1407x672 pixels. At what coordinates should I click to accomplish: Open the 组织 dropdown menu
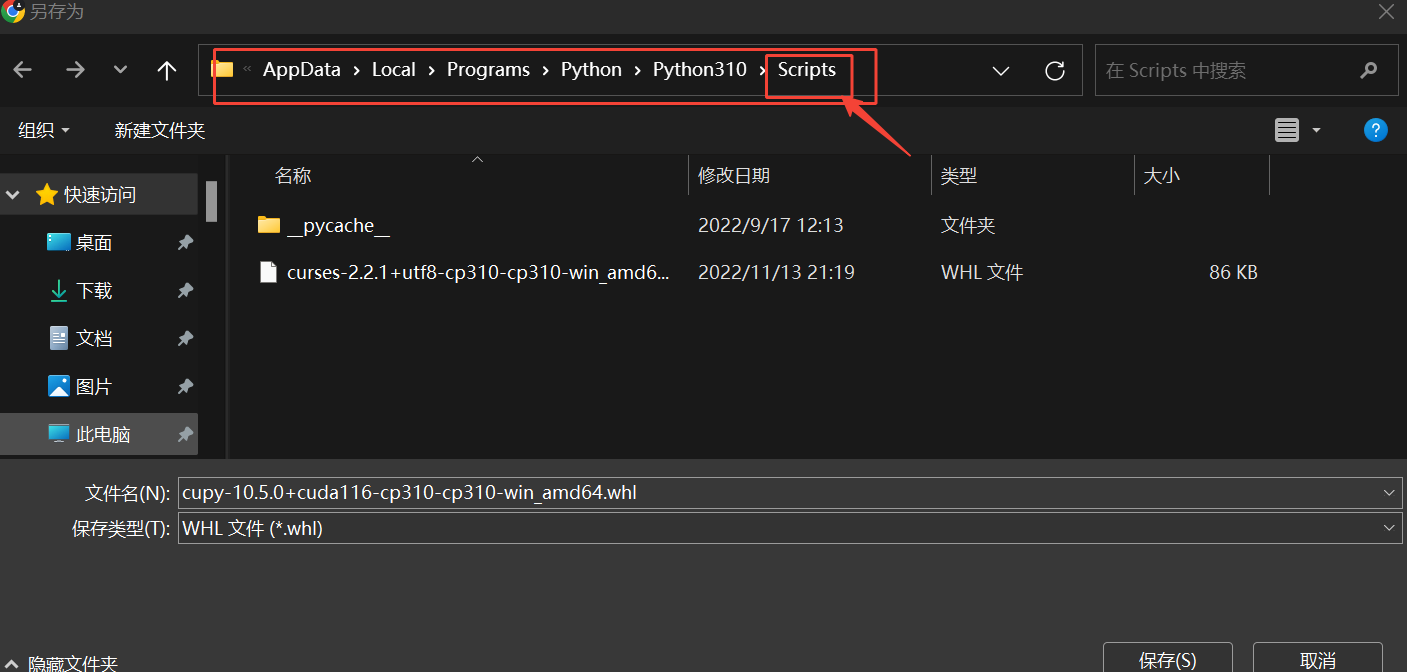[44, 130]
